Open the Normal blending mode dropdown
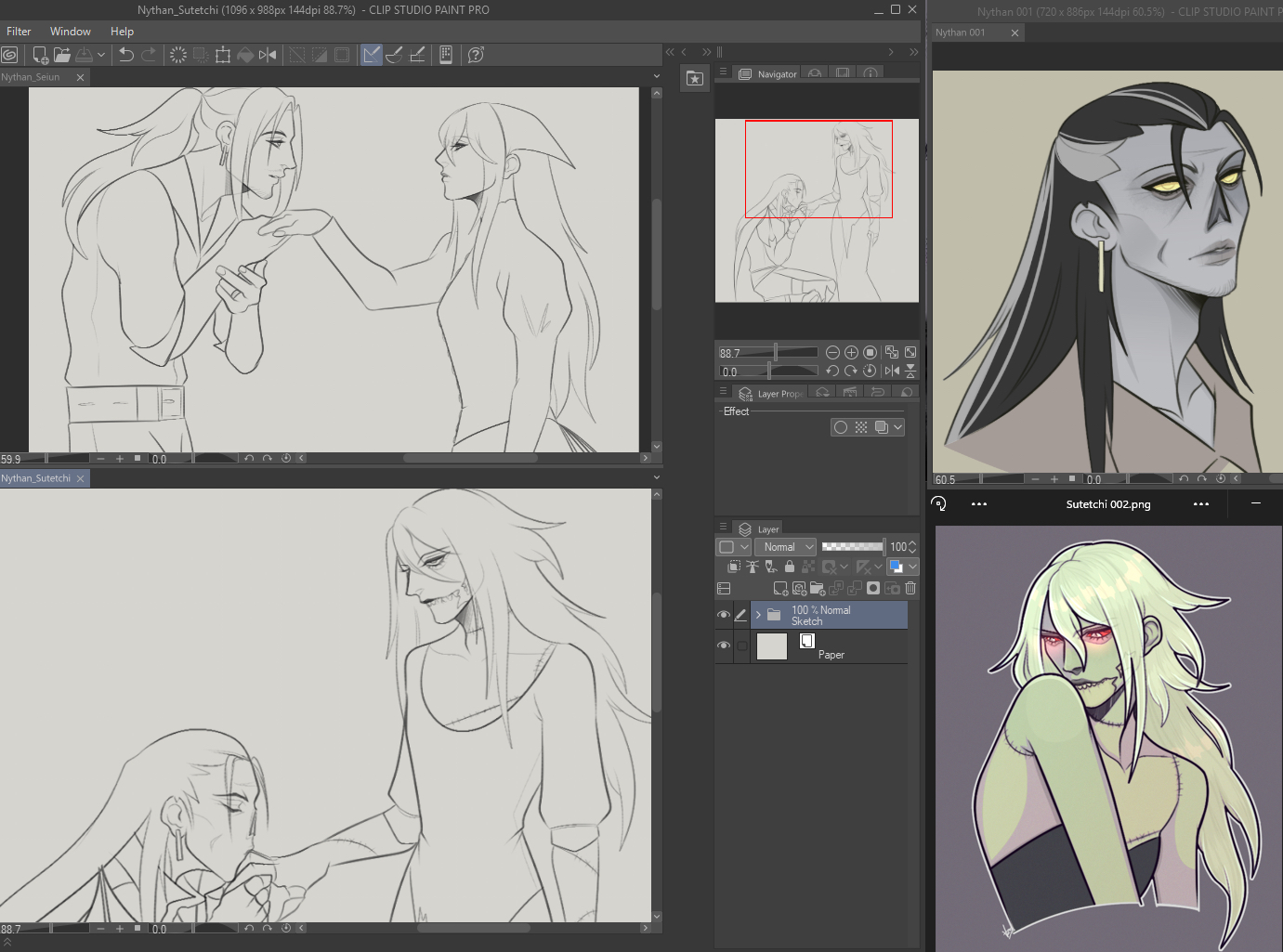The width and height of the screenshot is (1283, 952). click(x=785, y=547)
